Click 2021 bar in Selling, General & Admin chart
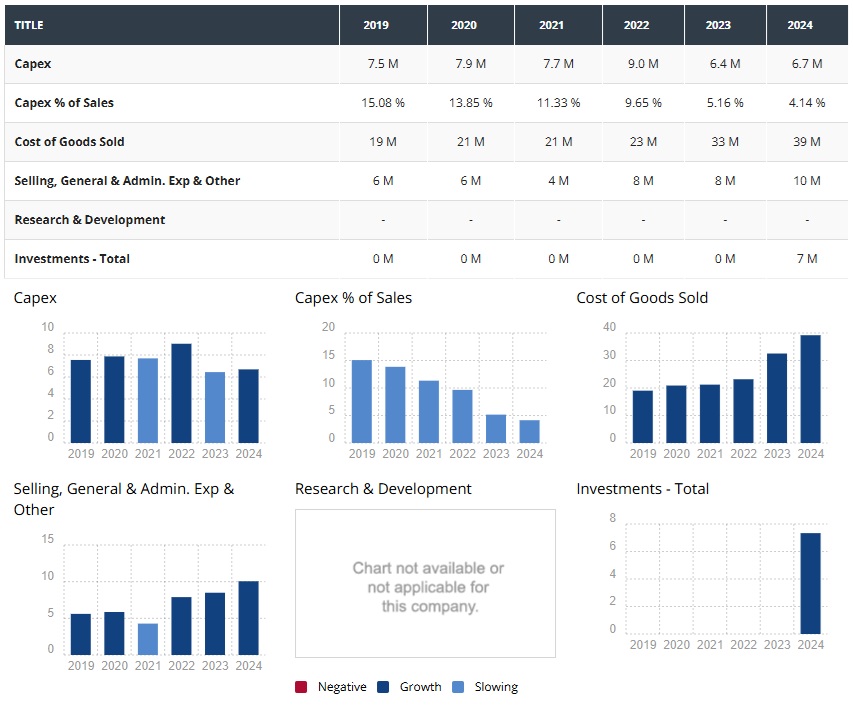853x706 pixels. tap(148, 638)
